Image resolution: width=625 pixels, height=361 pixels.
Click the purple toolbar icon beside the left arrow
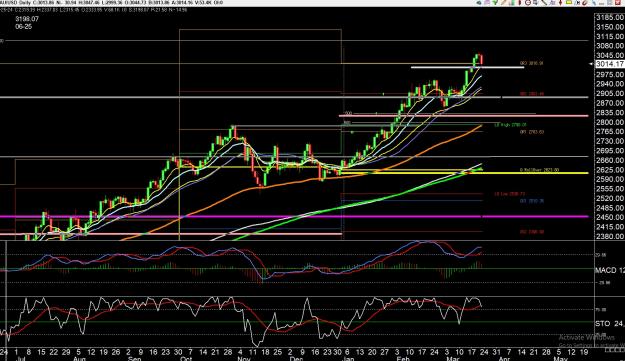[x=487, y=2]
